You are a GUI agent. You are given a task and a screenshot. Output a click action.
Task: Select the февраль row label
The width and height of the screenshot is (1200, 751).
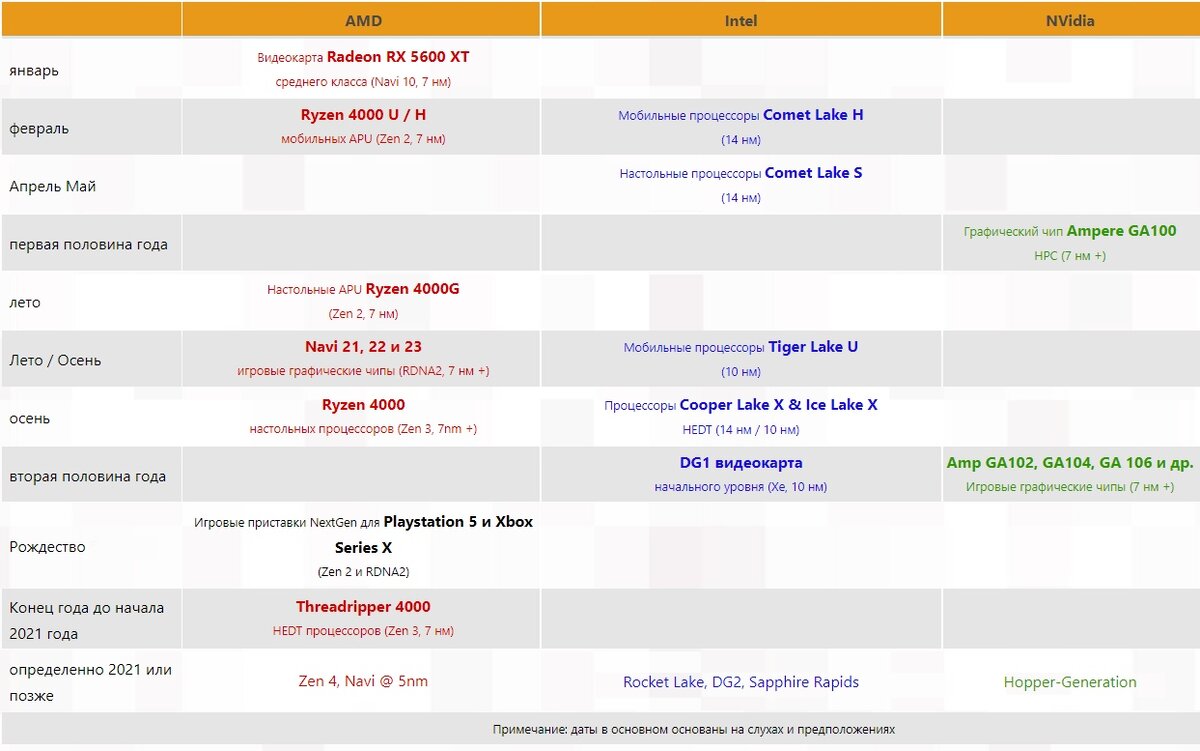click(x=39, y=128)
